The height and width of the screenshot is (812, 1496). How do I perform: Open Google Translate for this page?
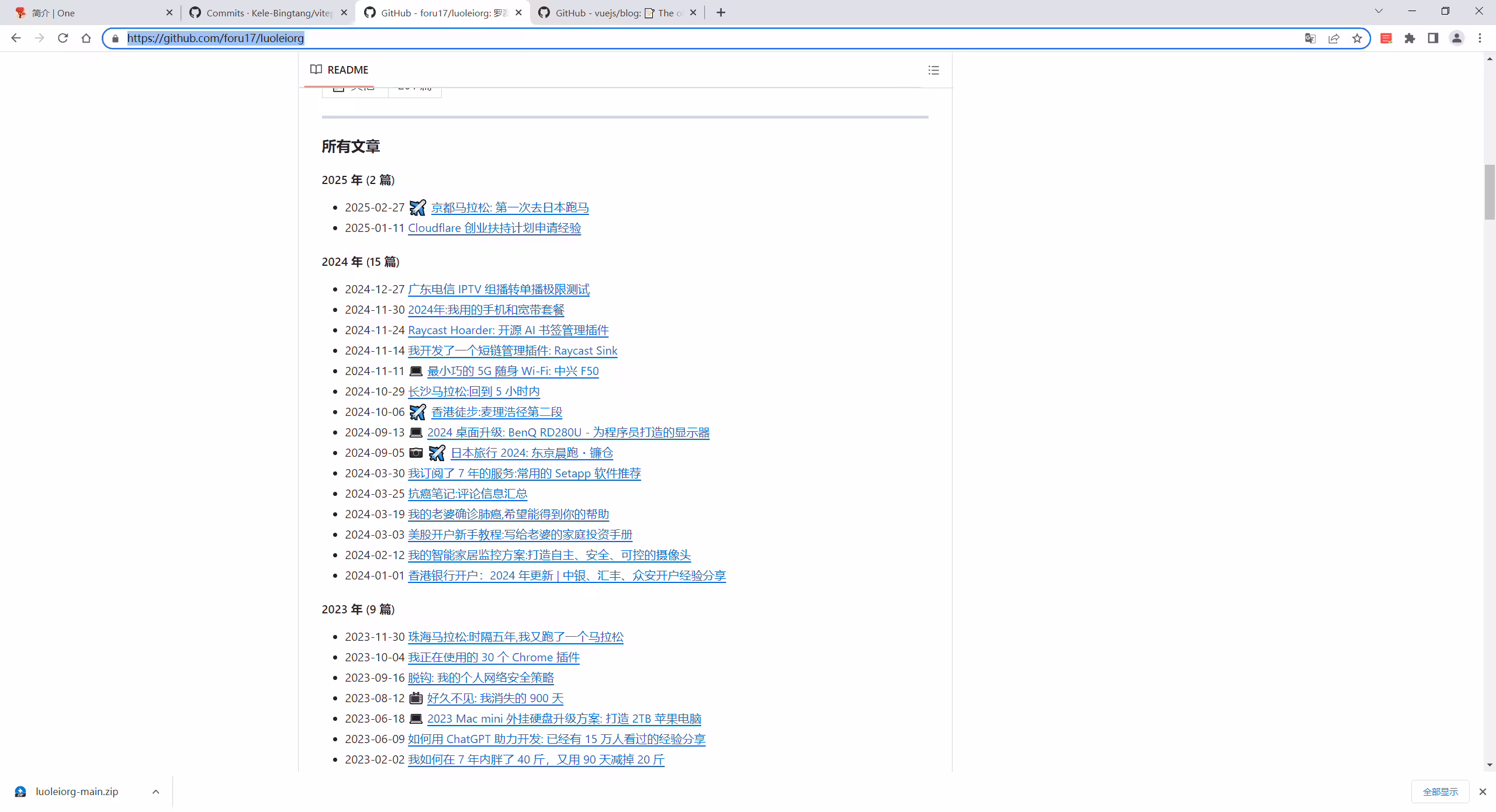coord(1310,39)
